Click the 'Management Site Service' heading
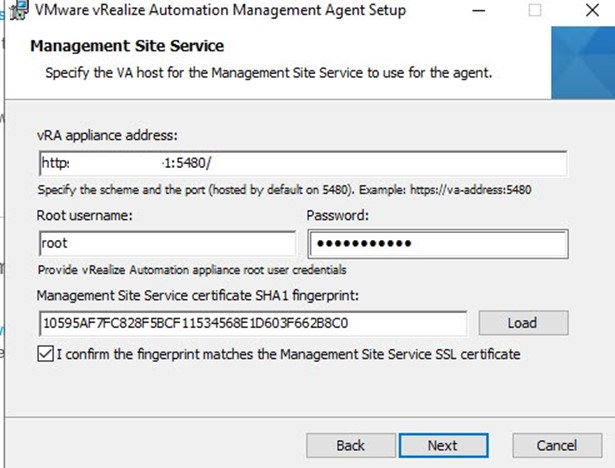 (x=127, y=46)
